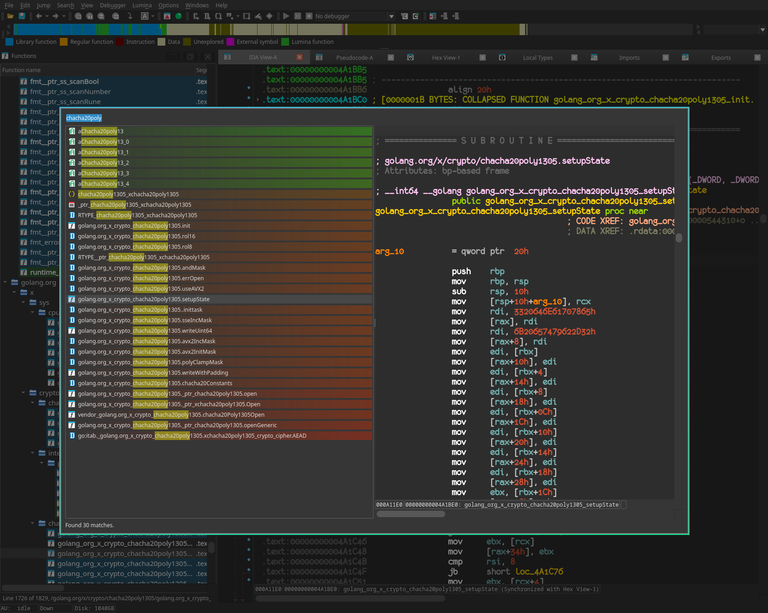Click the function icon of writeWithPadding result
The height and width of the screenshot is (613, 768).
[72, 373]
